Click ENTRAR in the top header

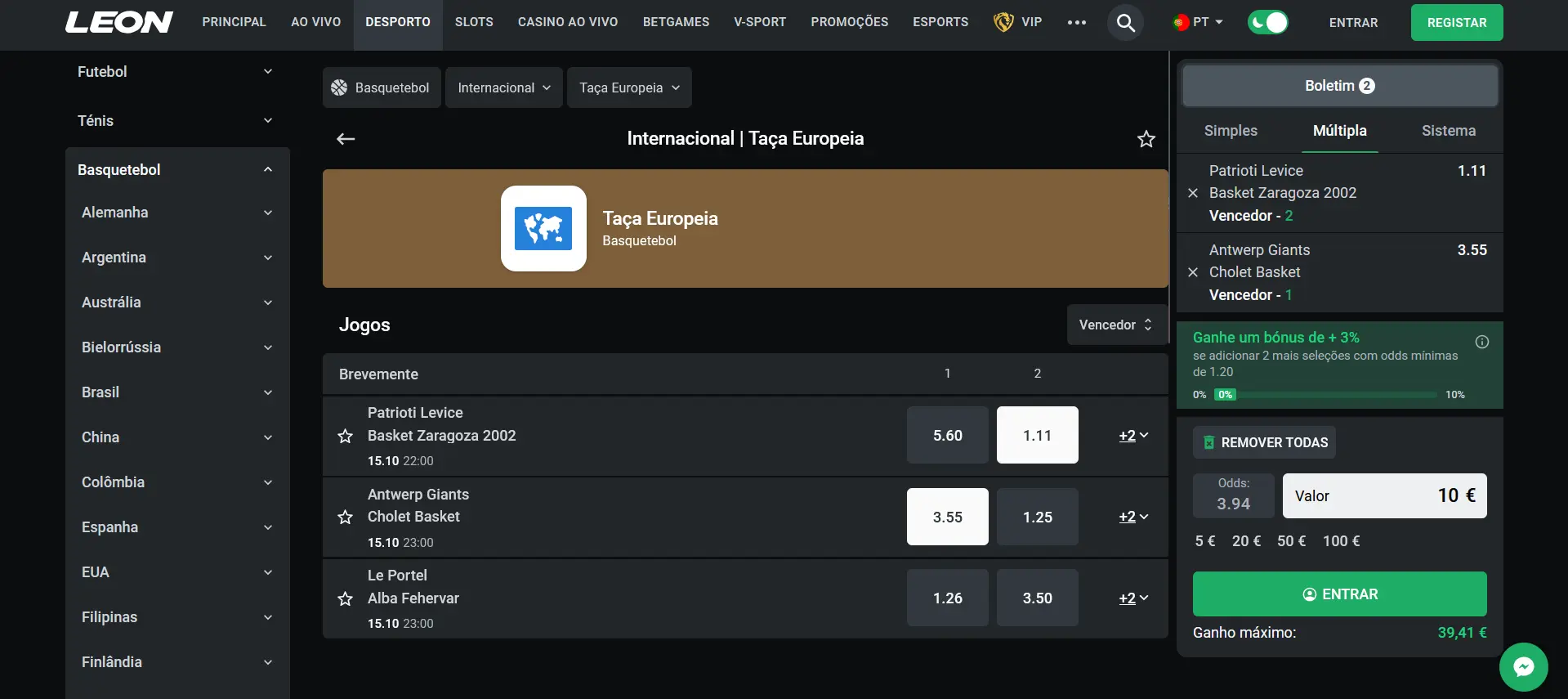tap(1353, 23)
